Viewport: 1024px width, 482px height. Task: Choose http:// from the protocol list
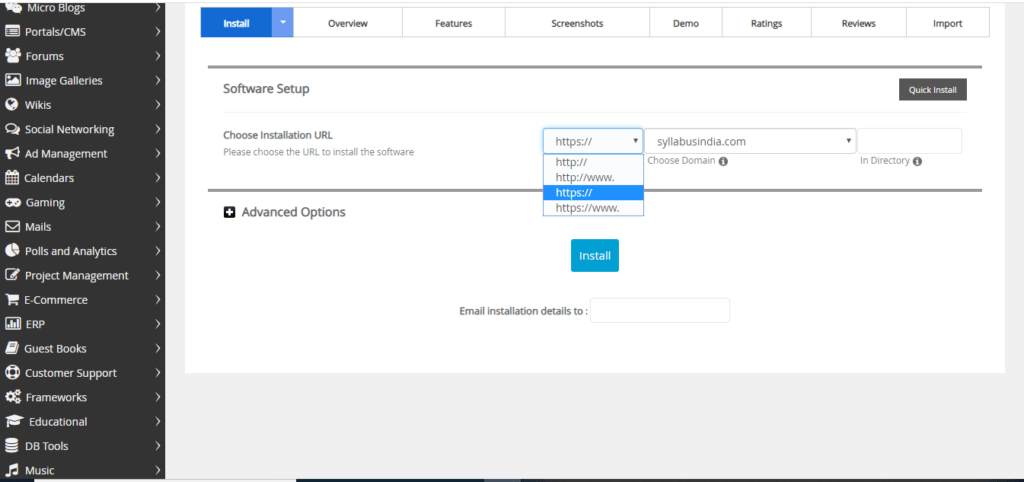pyautogui.click(x=572, y=162)
